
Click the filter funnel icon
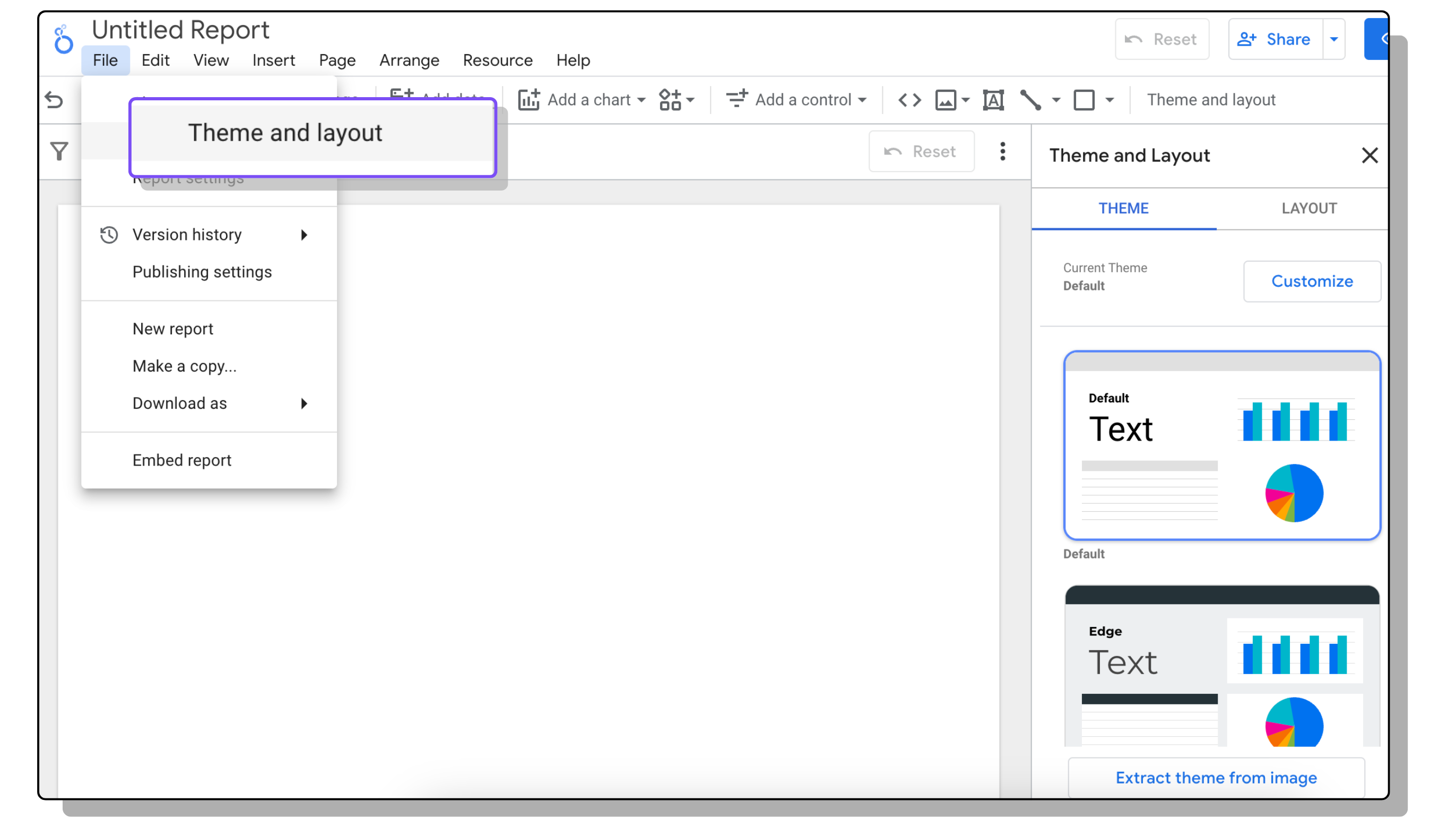59,151
